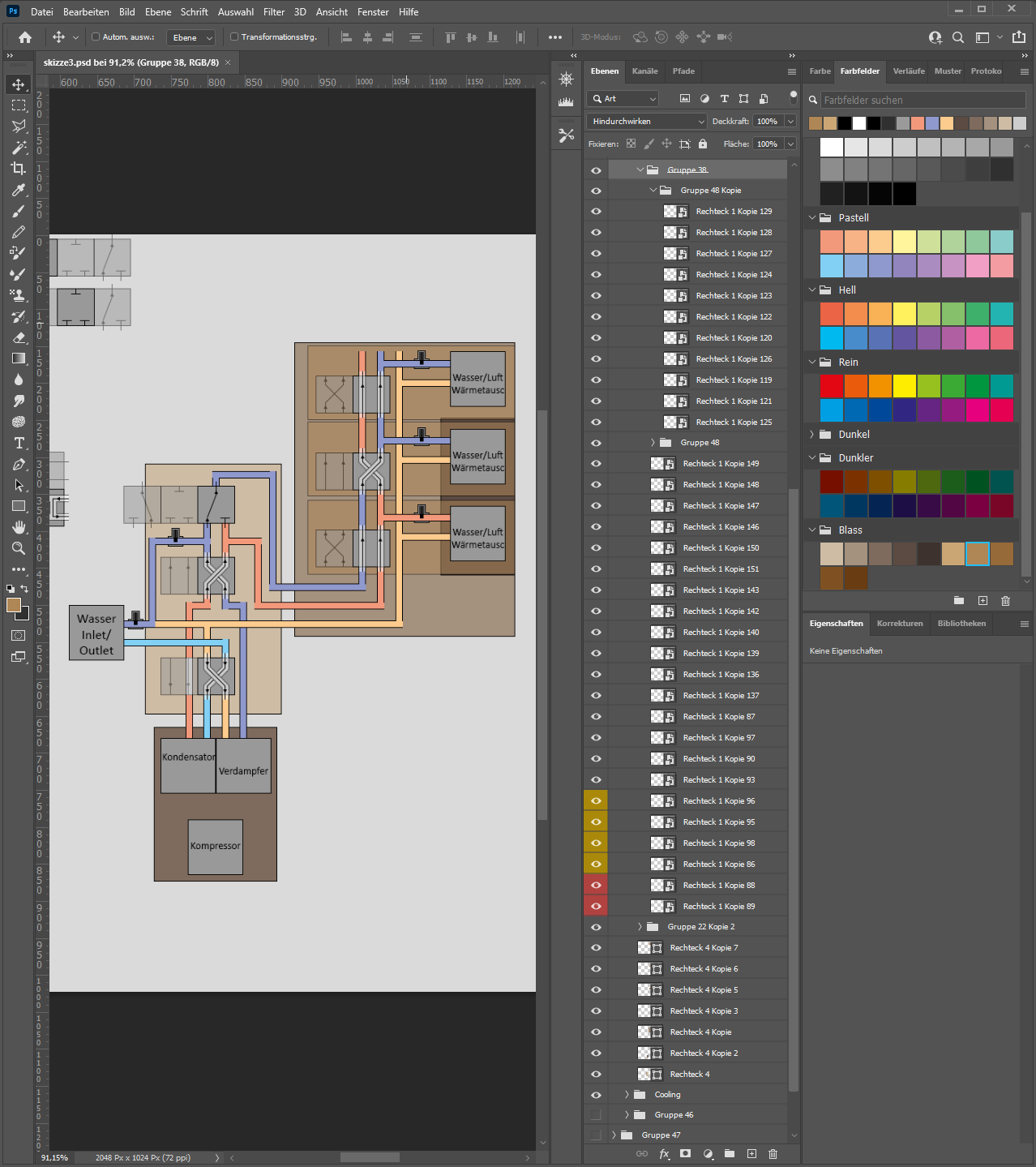Select the Crop tool
Viewport: 1036px width, 1167px height.
19,169
